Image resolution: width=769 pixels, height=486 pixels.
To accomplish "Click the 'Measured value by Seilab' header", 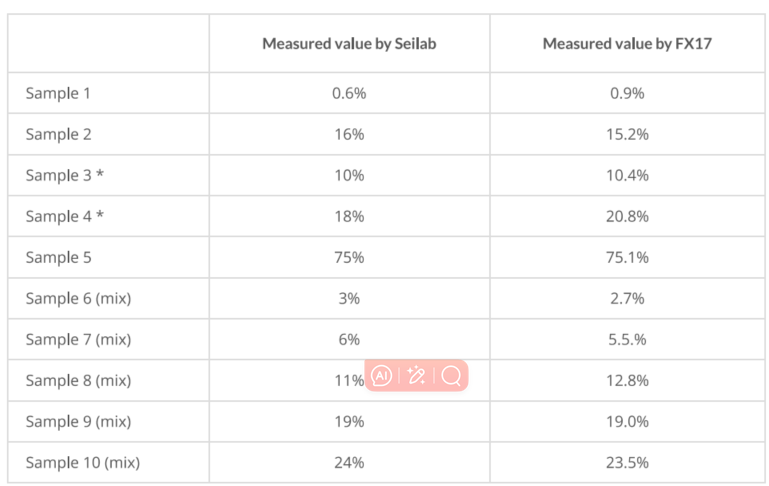I will click(x=349, y=44).
